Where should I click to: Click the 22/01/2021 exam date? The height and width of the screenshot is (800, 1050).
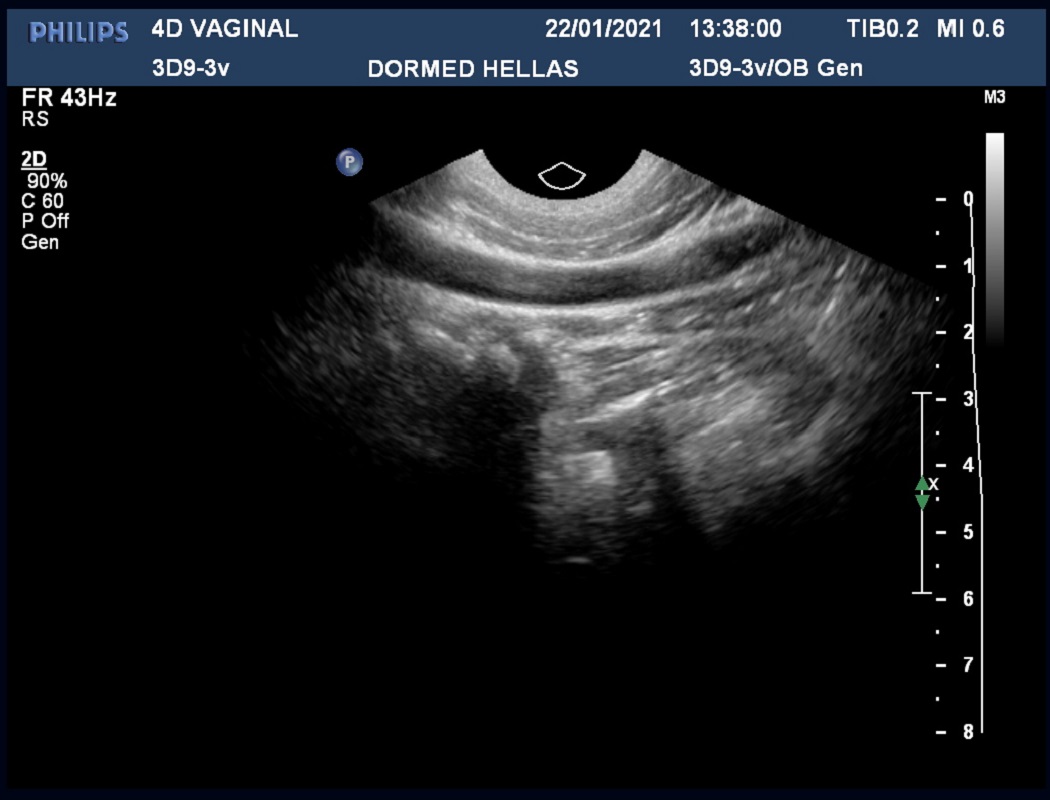pos(603,29)
